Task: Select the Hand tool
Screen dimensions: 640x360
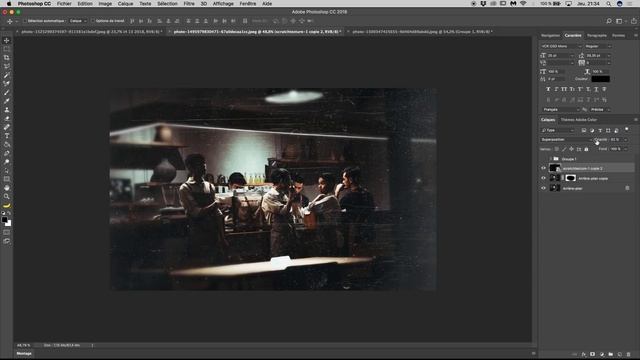Action: [x=7, y=188]
